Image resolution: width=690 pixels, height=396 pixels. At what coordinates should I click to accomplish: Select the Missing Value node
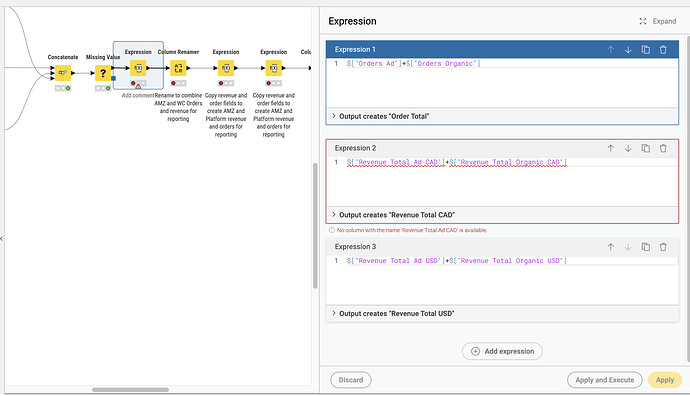(103, 73)
